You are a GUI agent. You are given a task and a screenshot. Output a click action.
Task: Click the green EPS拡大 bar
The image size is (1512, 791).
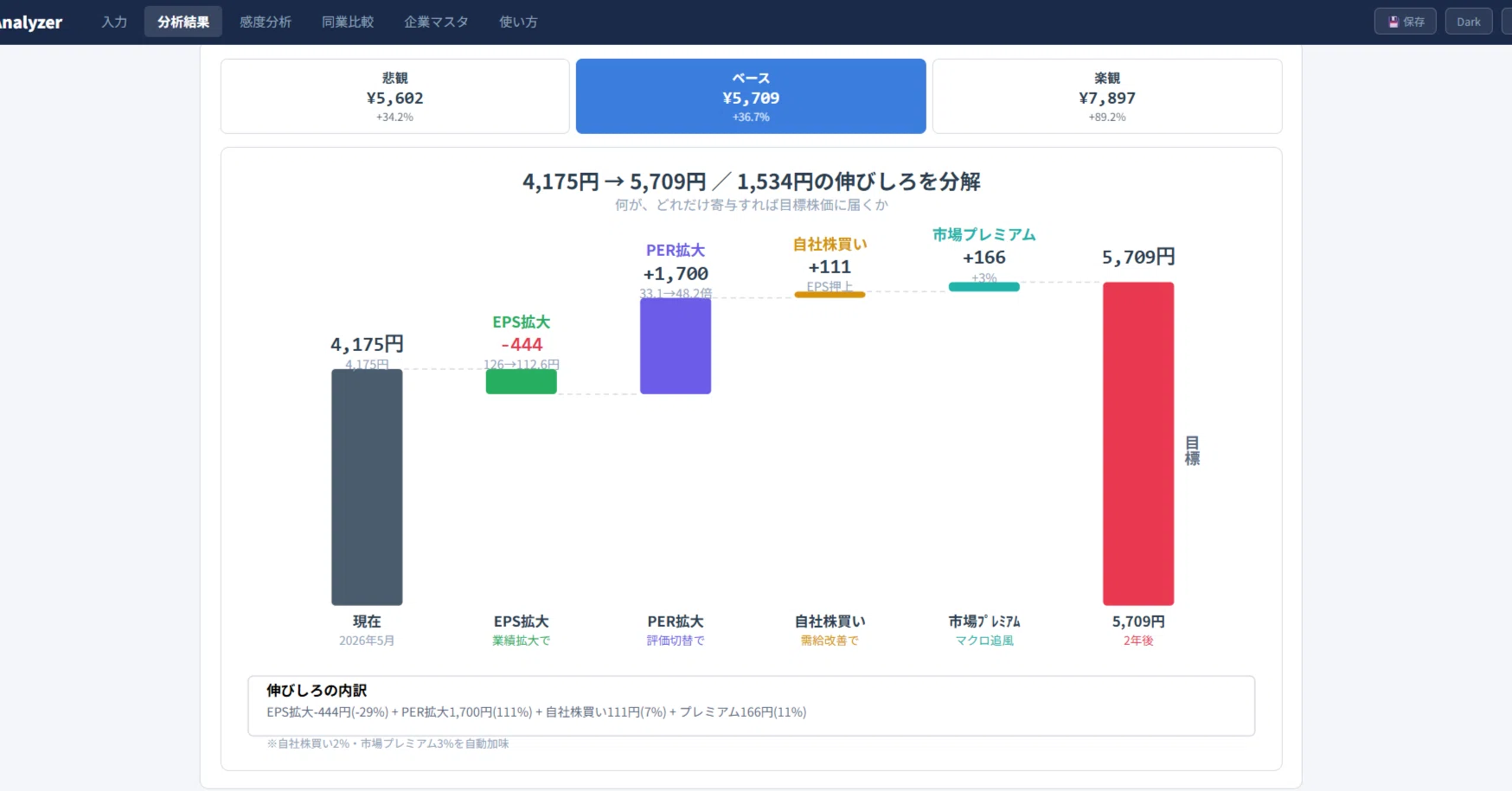pyautogui.click(x=522, y=381)
